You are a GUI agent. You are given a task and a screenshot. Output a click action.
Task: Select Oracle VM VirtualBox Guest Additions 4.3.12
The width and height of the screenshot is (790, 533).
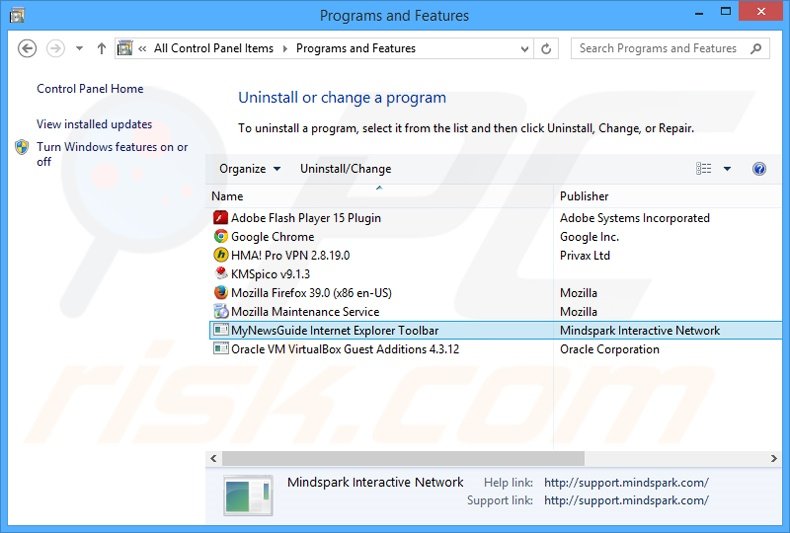pos(345,349)
